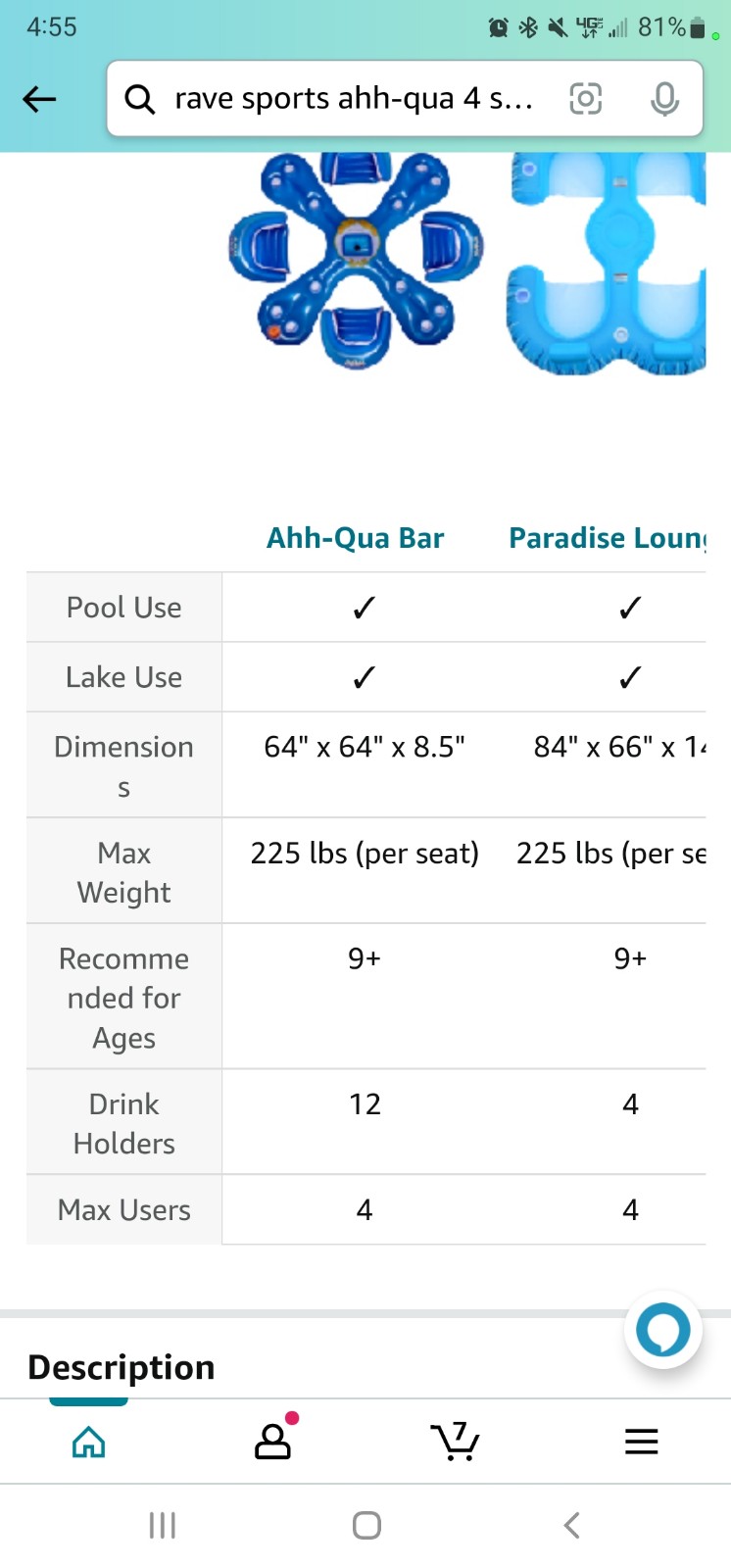Edit the rave sports search query
The width and height of the screenshot is (731, 1568).
(354, 99)
